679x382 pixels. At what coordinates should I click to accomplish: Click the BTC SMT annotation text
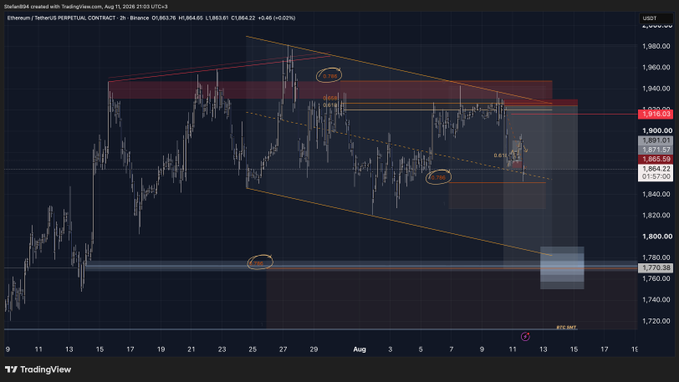(566, 327)
